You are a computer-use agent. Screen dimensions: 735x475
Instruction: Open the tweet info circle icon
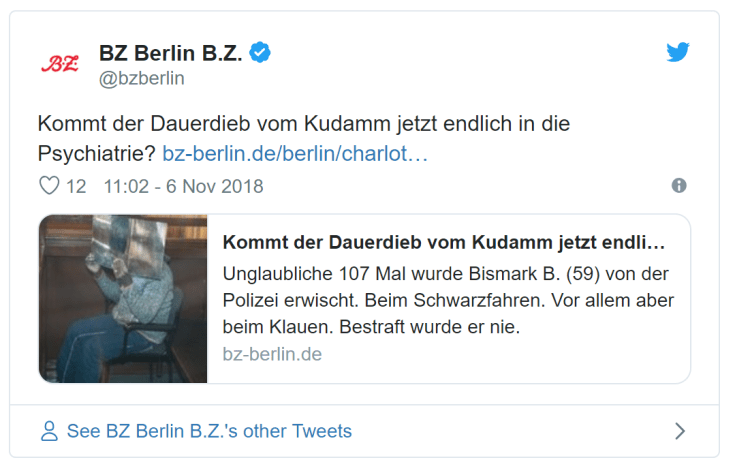click(679, 186)
